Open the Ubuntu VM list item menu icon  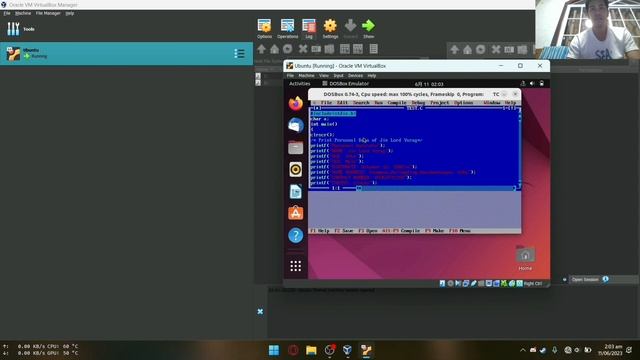coord(240,53)
